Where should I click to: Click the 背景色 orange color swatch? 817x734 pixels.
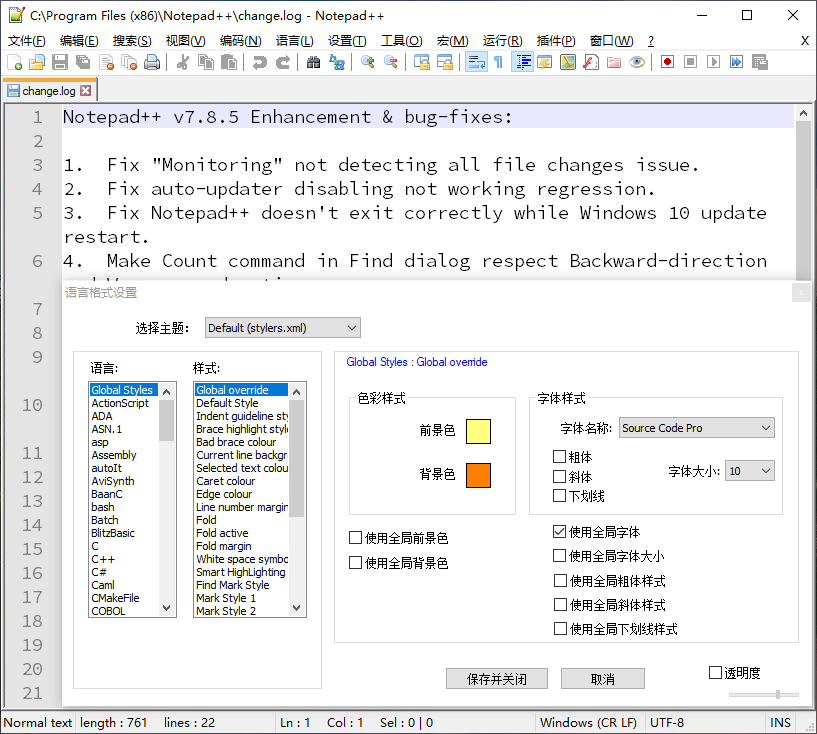[x=478, y=475]
